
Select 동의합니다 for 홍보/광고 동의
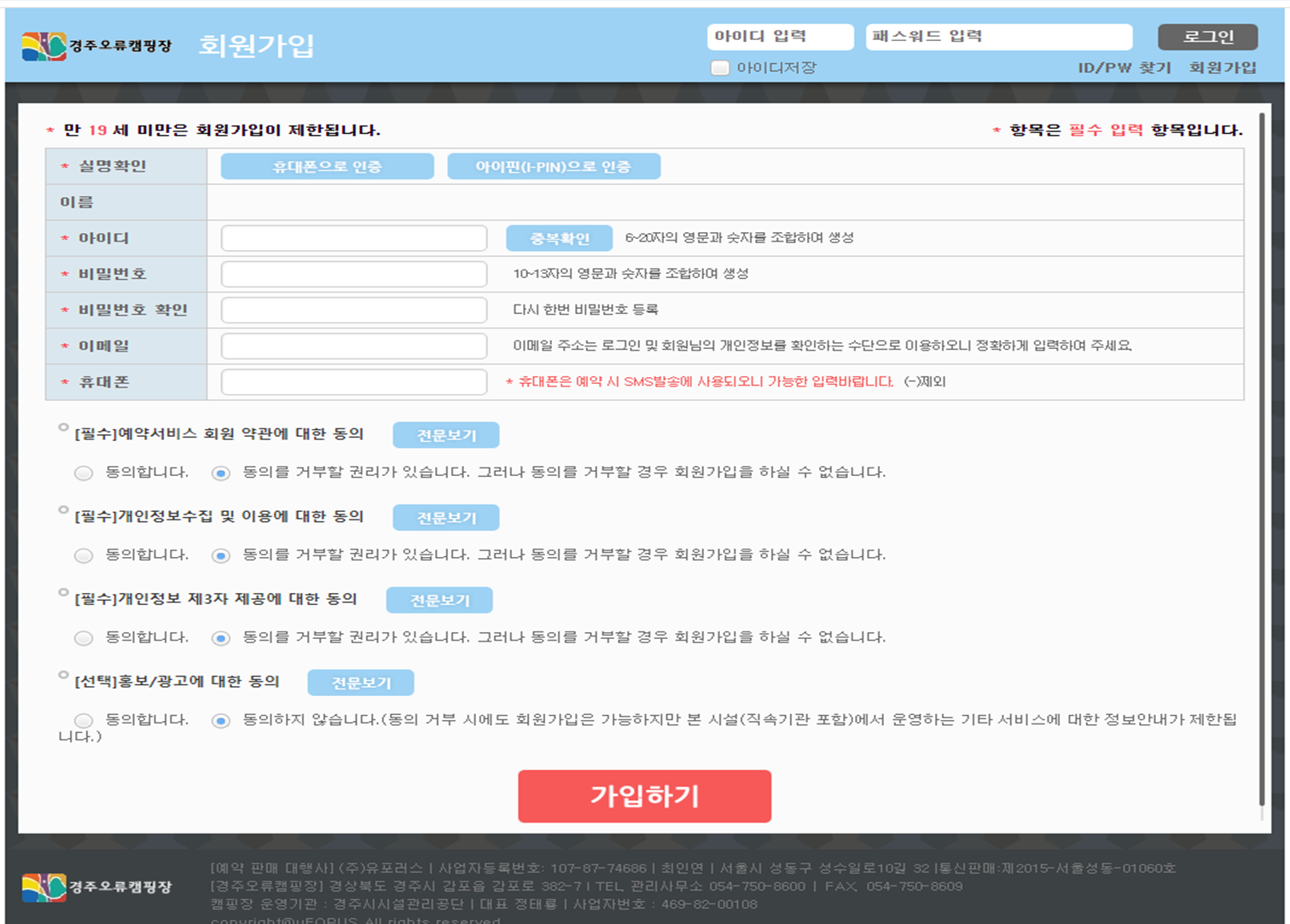tap(84, 721)
